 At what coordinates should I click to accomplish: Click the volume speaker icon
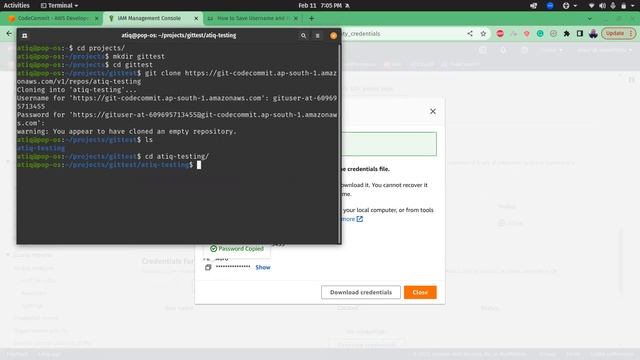pos(602,6)
